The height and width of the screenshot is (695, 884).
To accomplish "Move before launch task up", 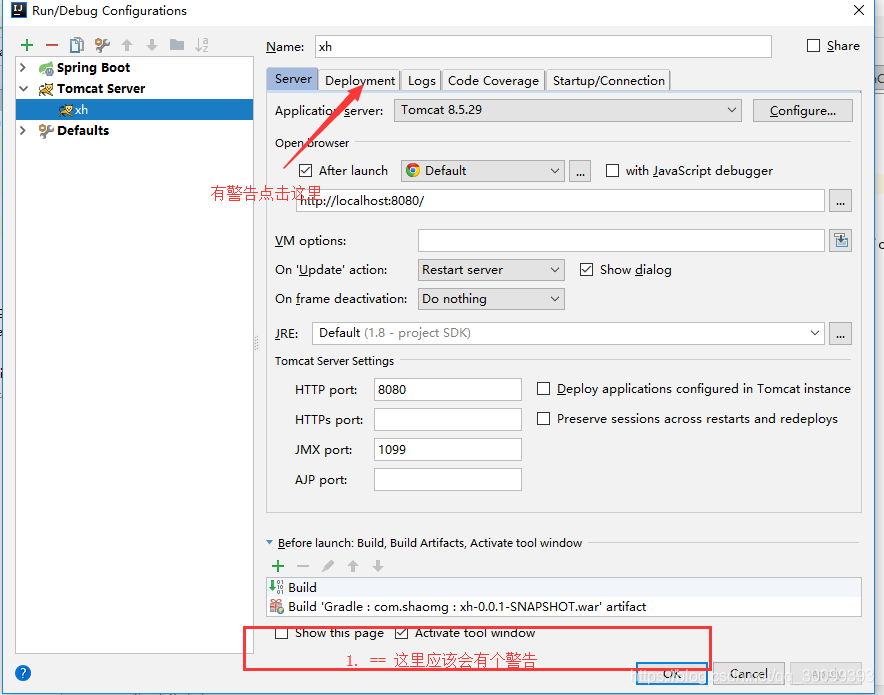I will pyautogui.click(x=353, y=566).
